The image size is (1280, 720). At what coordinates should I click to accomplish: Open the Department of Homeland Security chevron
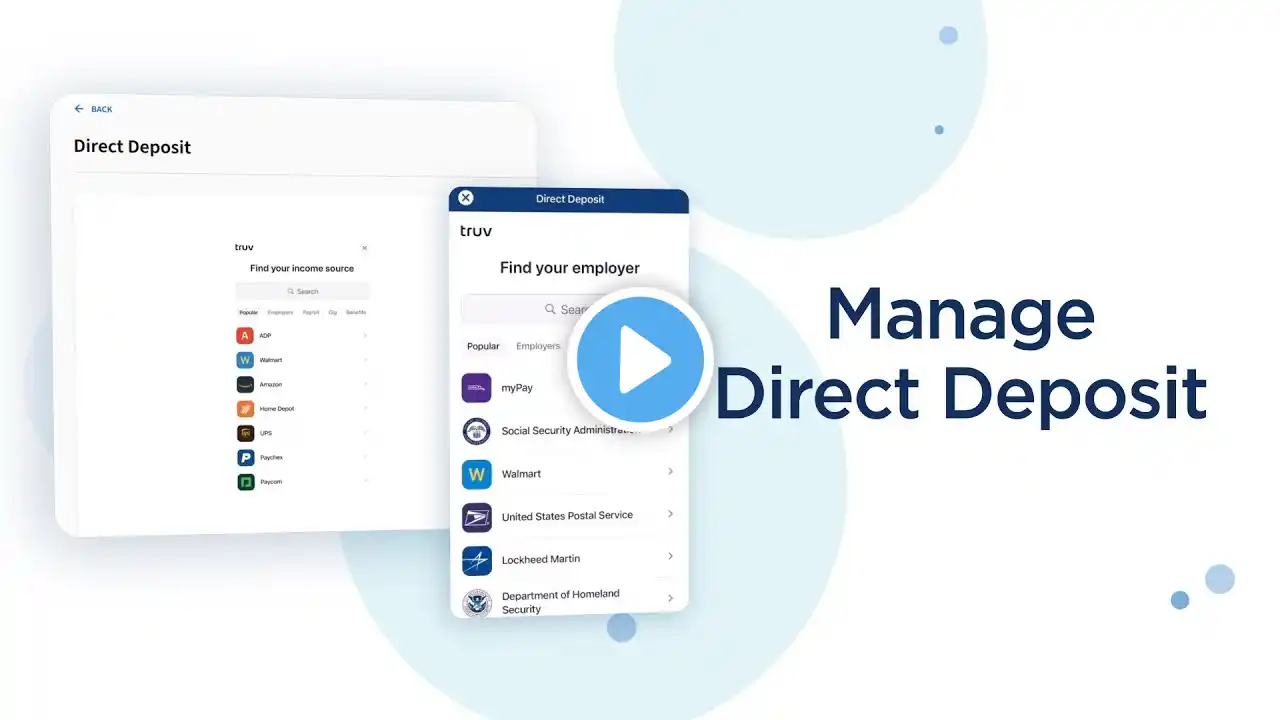click(x=670, y=597)
